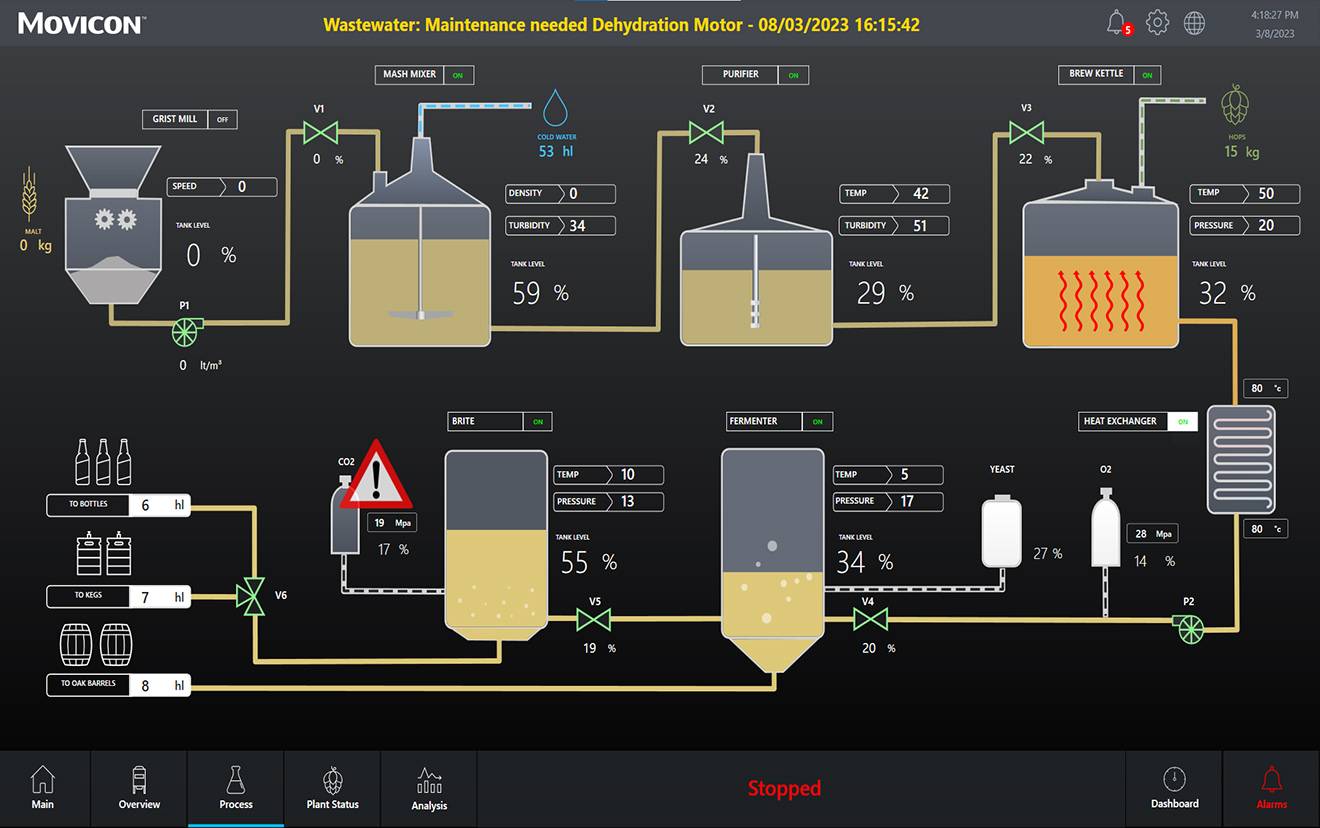The image size is (1320, 828).
Task: Expand the PRESSURE field of the Fermenter
Action: 887,501
